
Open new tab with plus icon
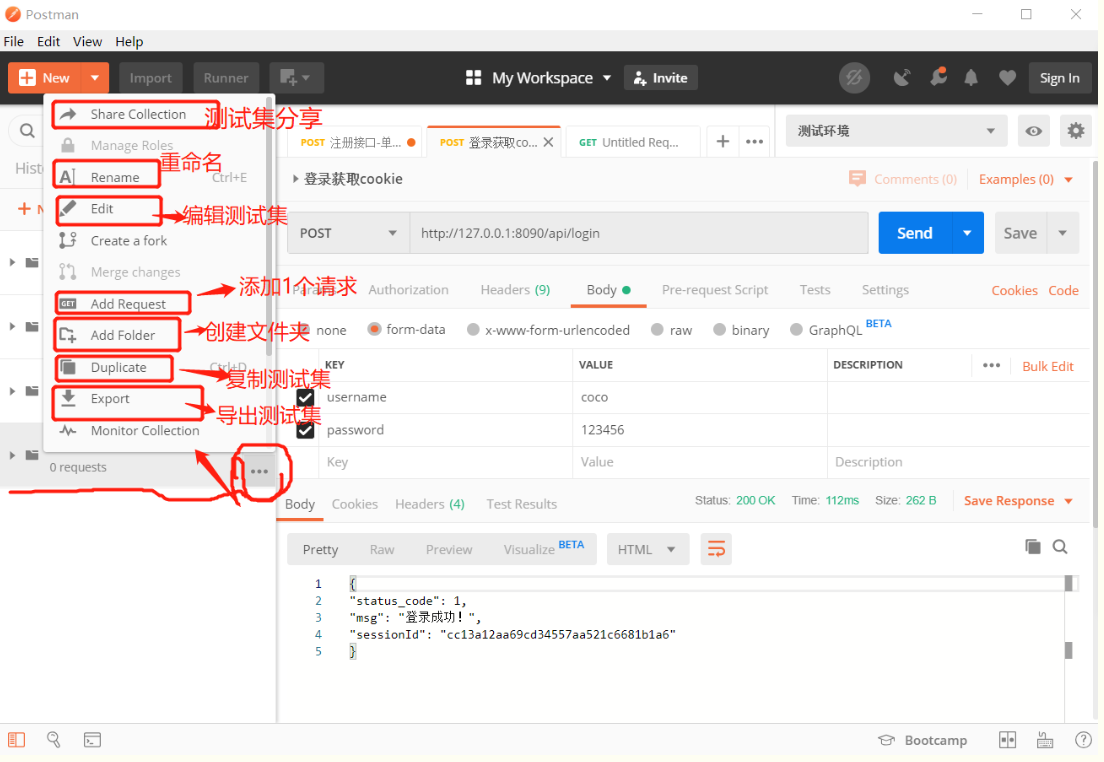(x=722, y=142)
